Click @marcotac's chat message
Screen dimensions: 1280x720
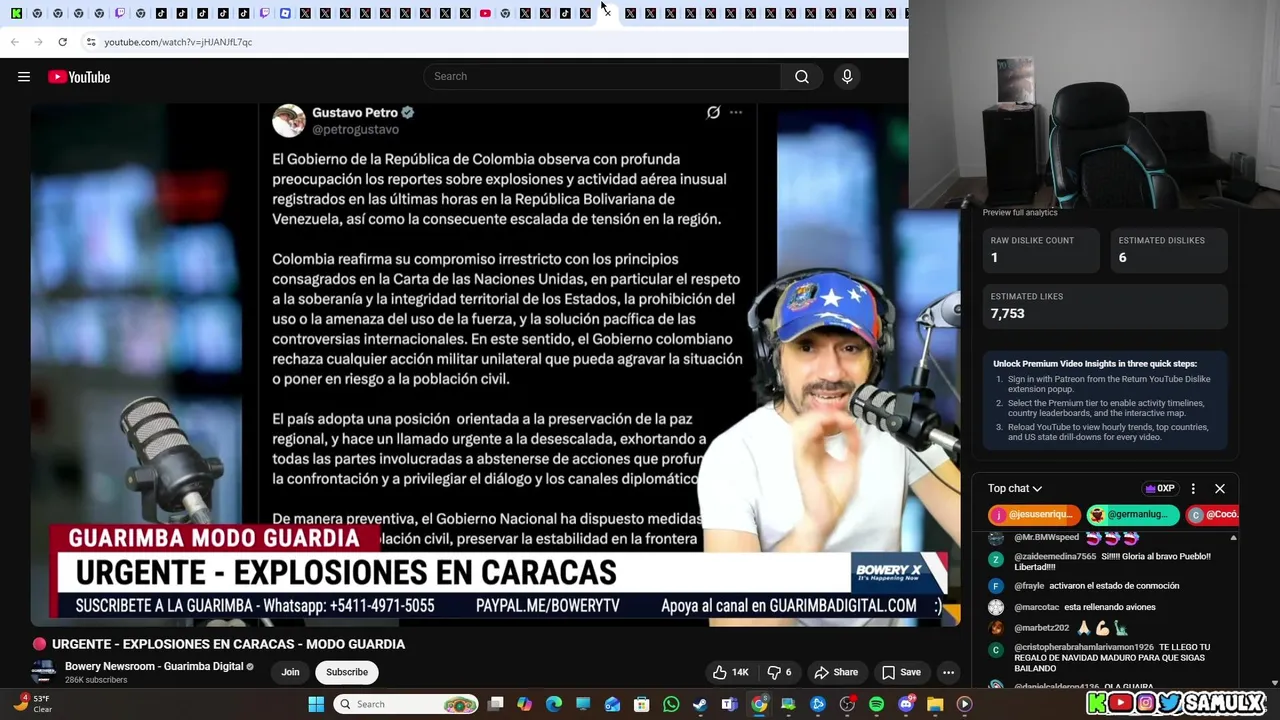[1084, 607]
